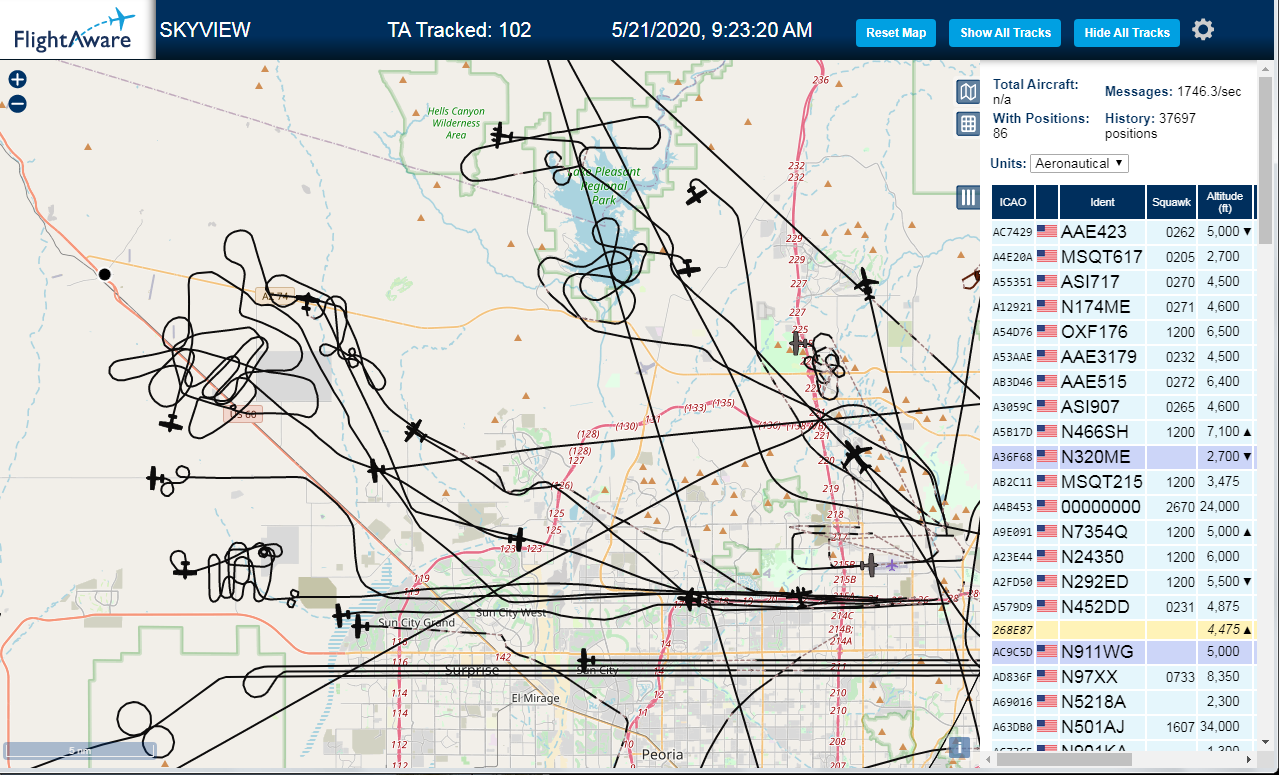Select the gray aircraft icon near 215B
Image resolution: width=1279 pixels, height=775 pixels.
tap(871, 566)
